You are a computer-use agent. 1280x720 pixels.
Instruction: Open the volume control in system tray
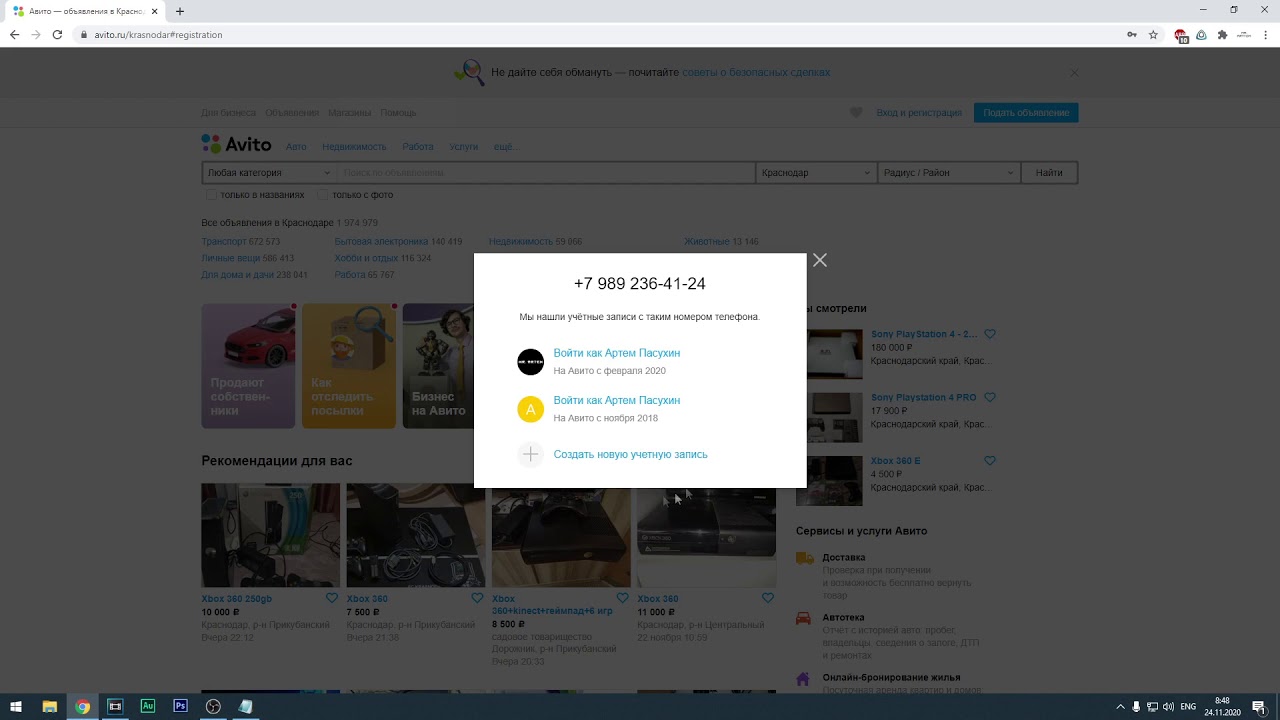[1168, 707]
